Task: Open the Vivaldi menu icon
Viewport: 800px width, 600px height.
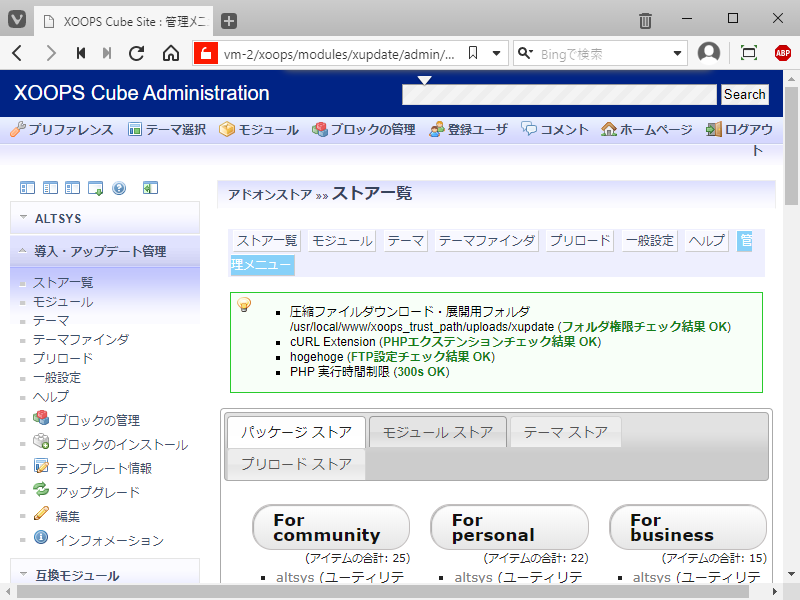Action: (17, 20)
